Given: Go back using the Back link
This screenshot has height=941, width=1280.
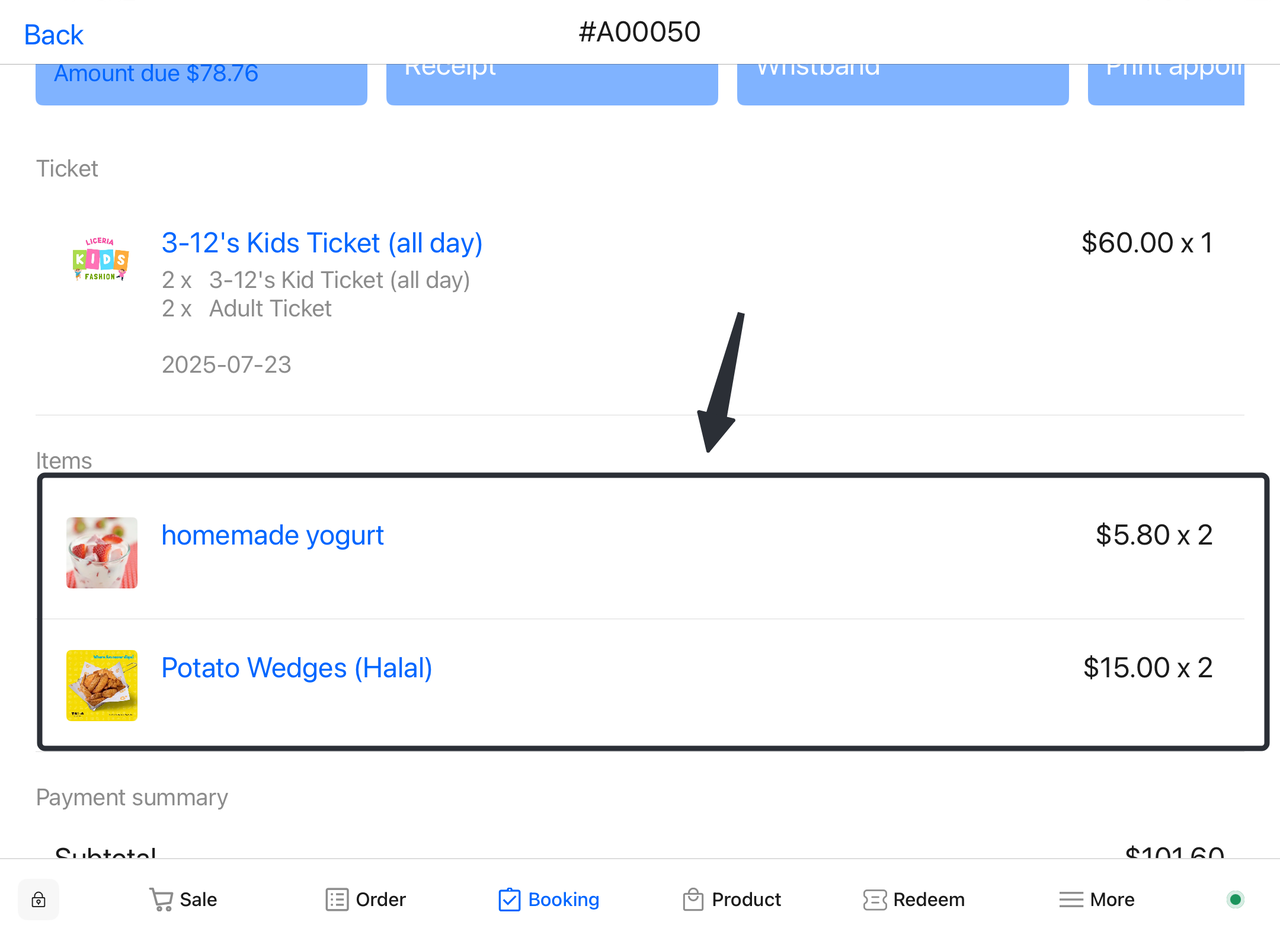Looking at the screenshot, I should coord(54,35).
